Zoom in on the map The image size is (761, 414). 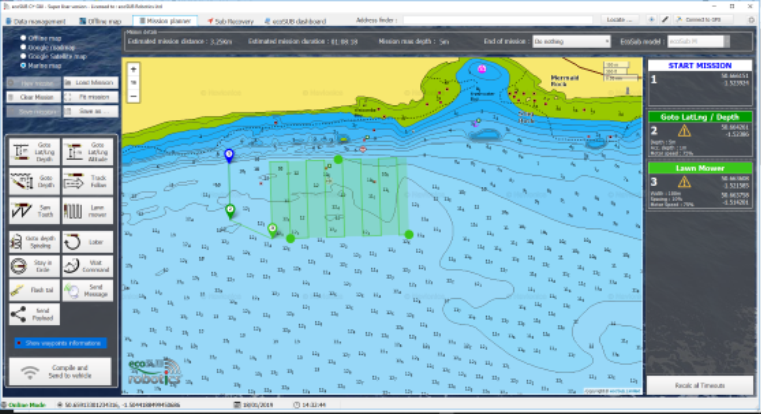click(134, 69)
